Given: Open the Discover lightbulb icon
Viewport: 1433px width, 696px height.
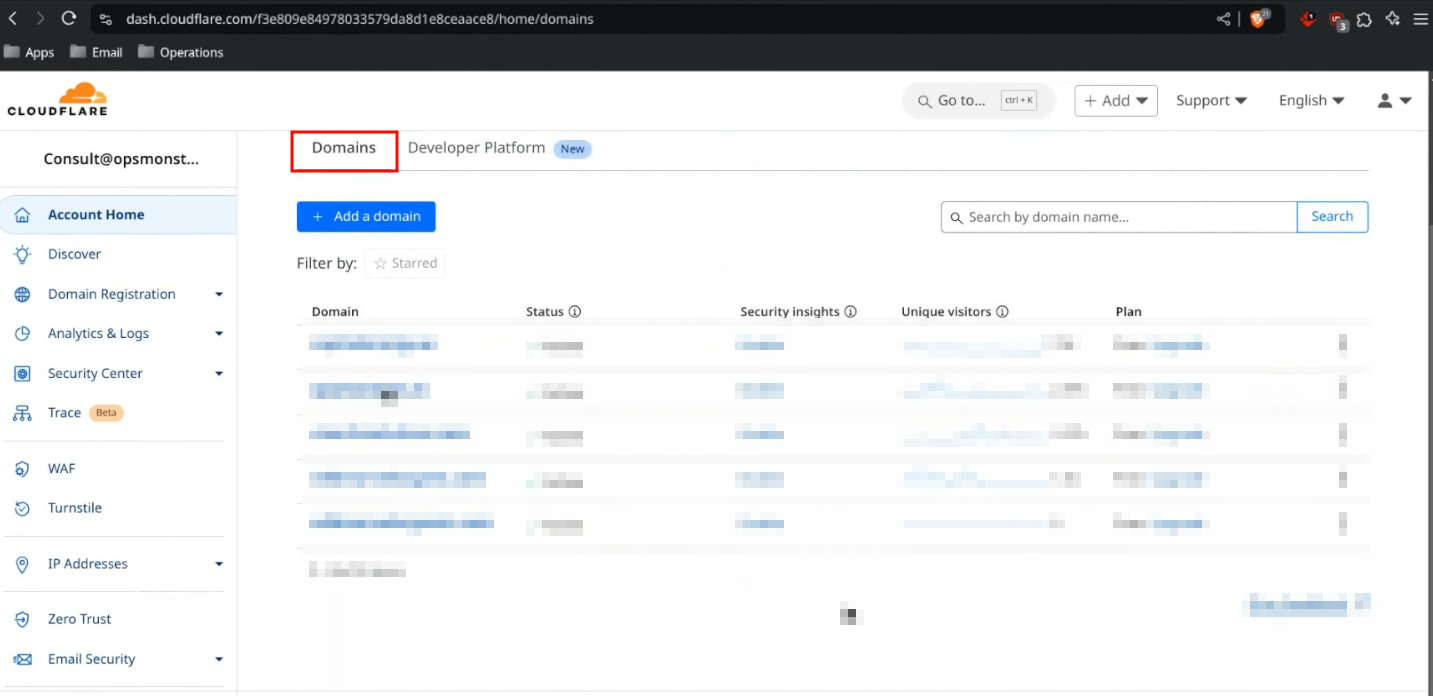Looking at the screenshot, I should 22,254.
